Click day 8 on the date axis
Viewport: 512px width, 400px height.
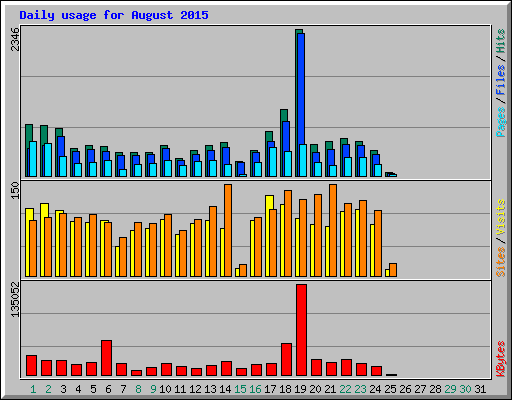pyautogui.click(x=138, y=389)
